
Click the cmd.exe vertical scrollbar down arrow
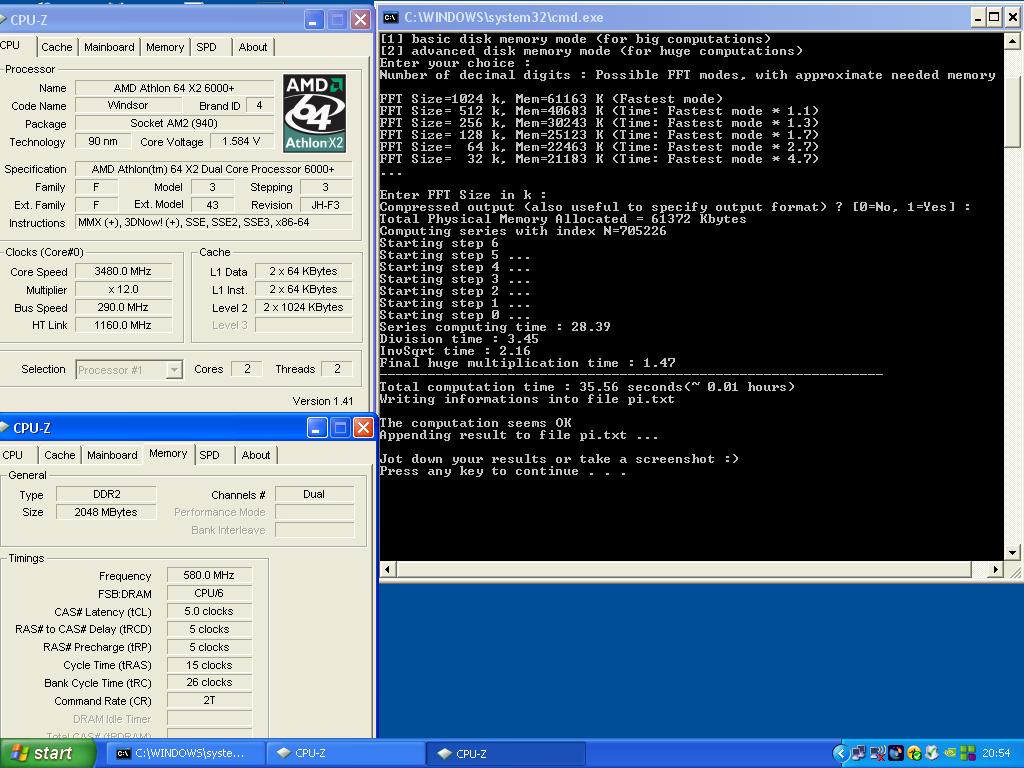click(1012, 552)
